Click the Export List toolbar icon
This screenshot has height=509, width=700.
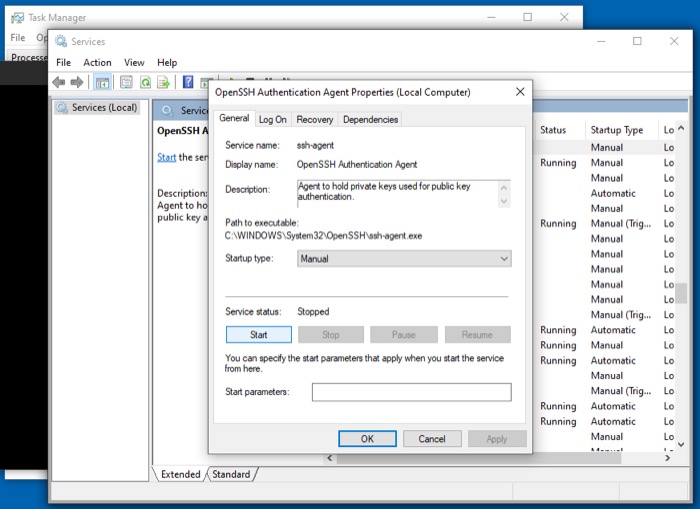point(163,82)
